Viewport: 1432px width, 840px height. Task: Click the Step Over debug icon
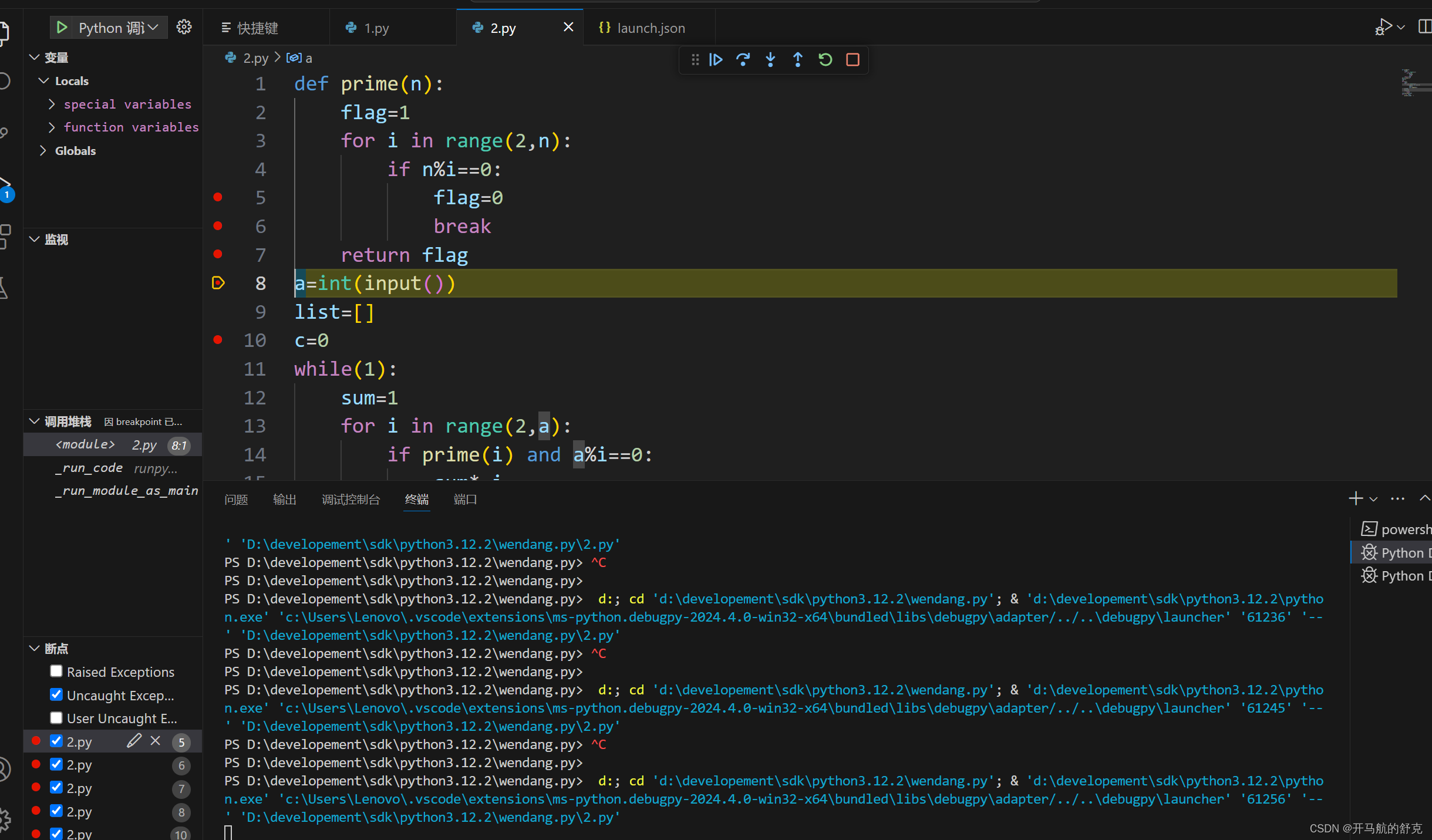point(743,60)
